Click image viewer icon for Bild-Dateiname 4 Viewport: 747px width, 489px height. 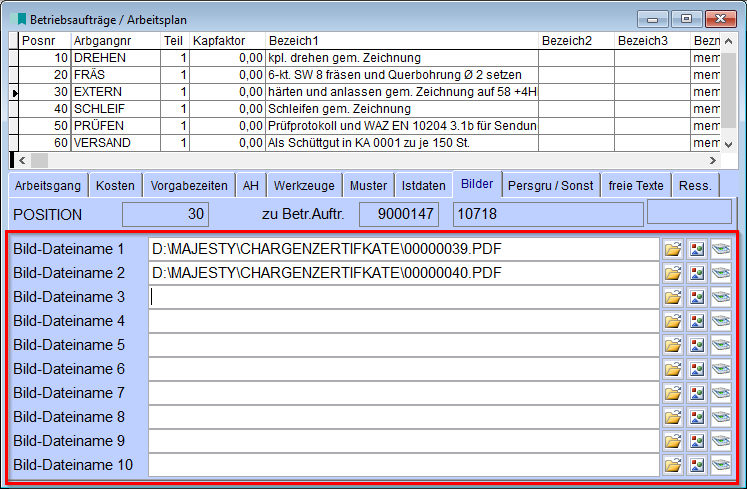697,321
